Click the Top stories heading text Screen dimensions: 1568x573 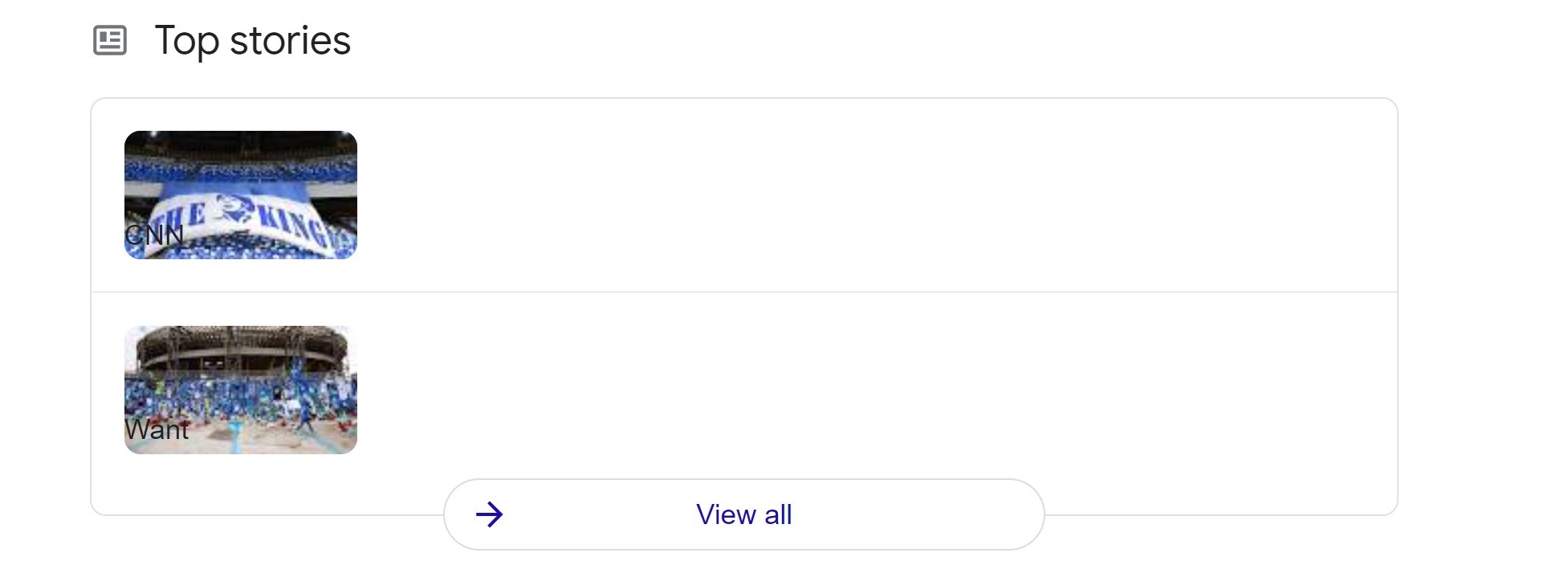(252, 41)
